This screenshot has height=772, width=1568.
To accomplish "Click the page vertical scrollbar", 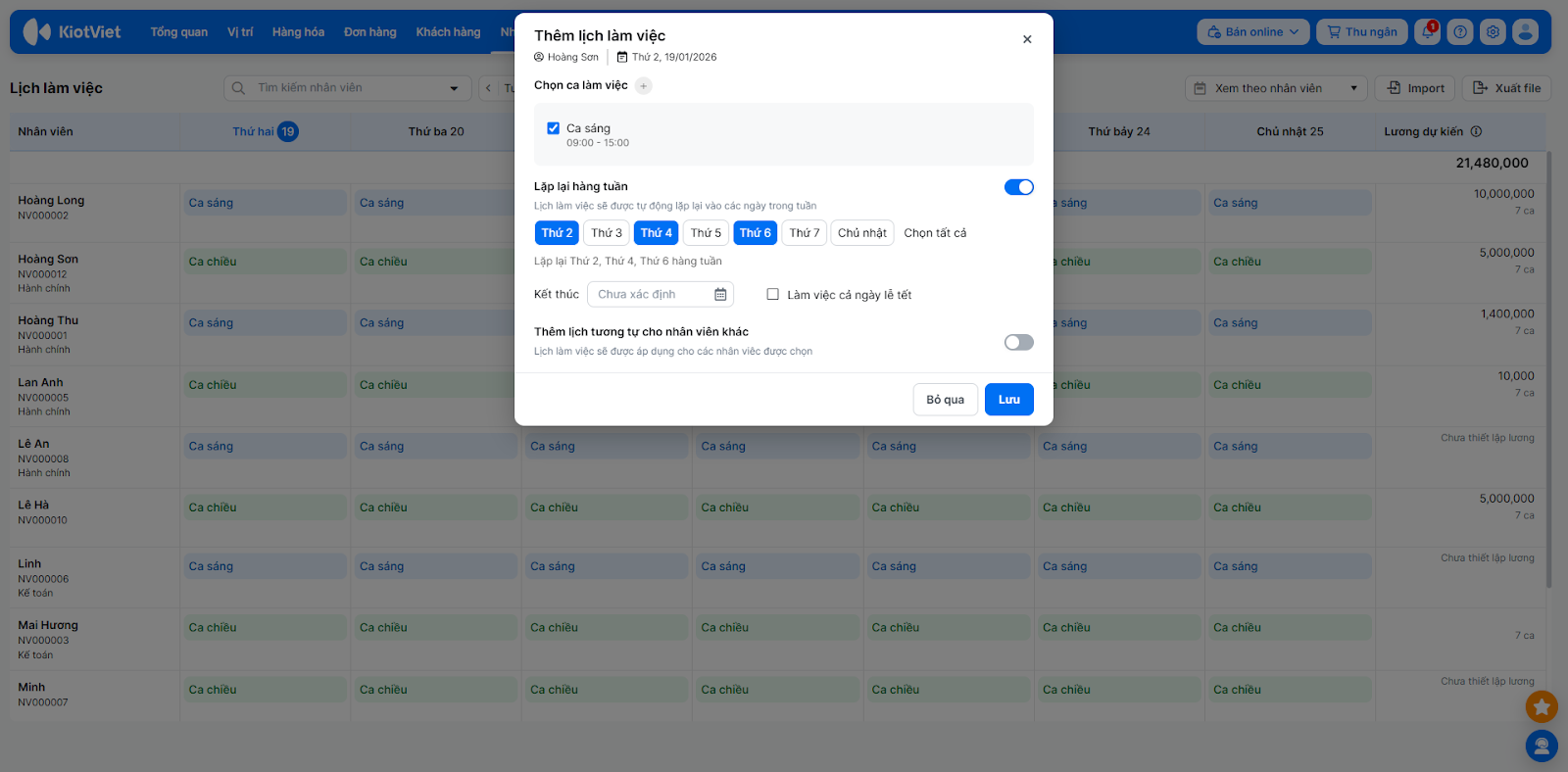I will [x=1549, y=368].
